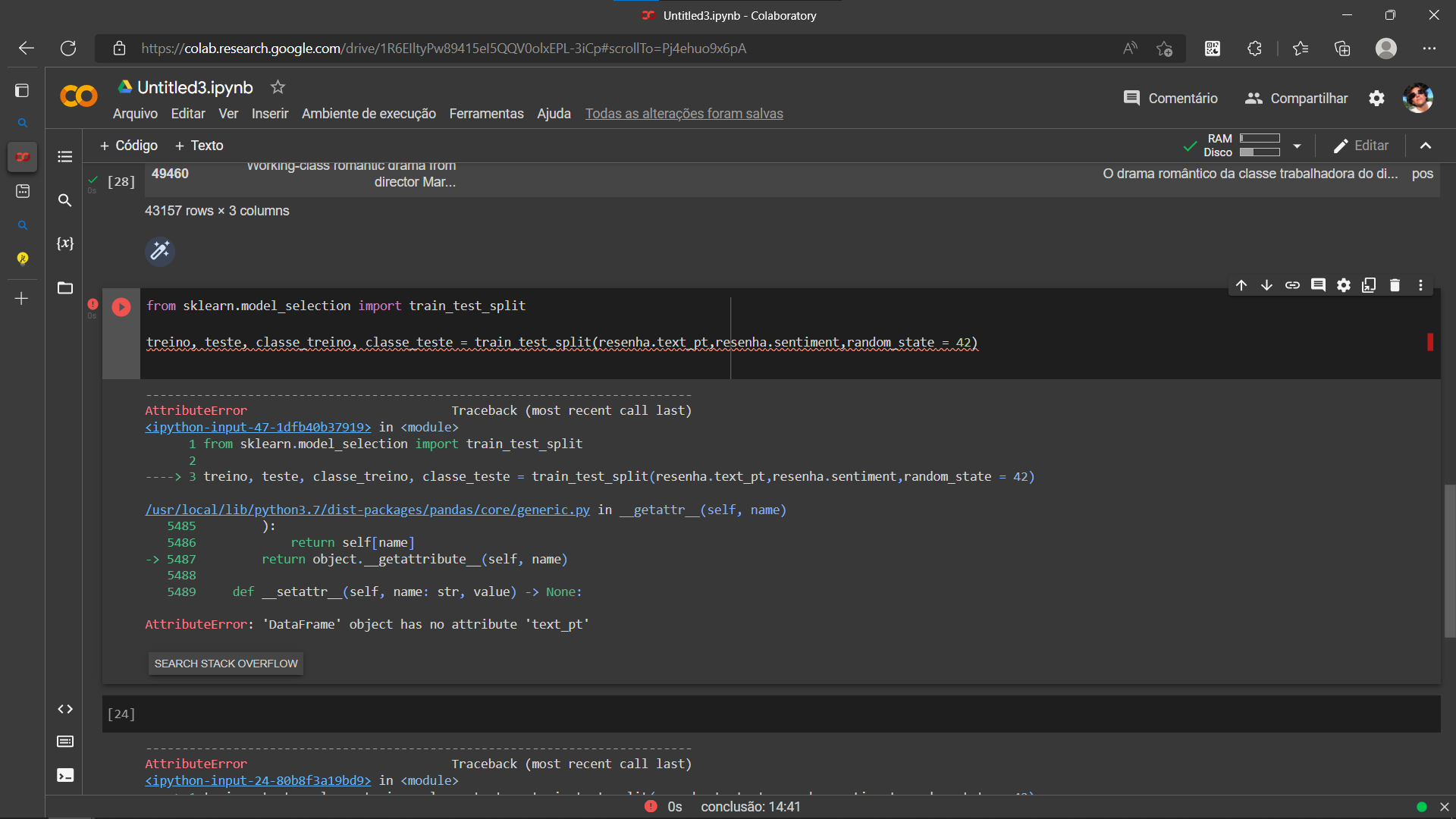The image size is (1456, 819).
Task: Delete the cell with trash icon
Action: pyautogui.click(x=1395, y=285)
